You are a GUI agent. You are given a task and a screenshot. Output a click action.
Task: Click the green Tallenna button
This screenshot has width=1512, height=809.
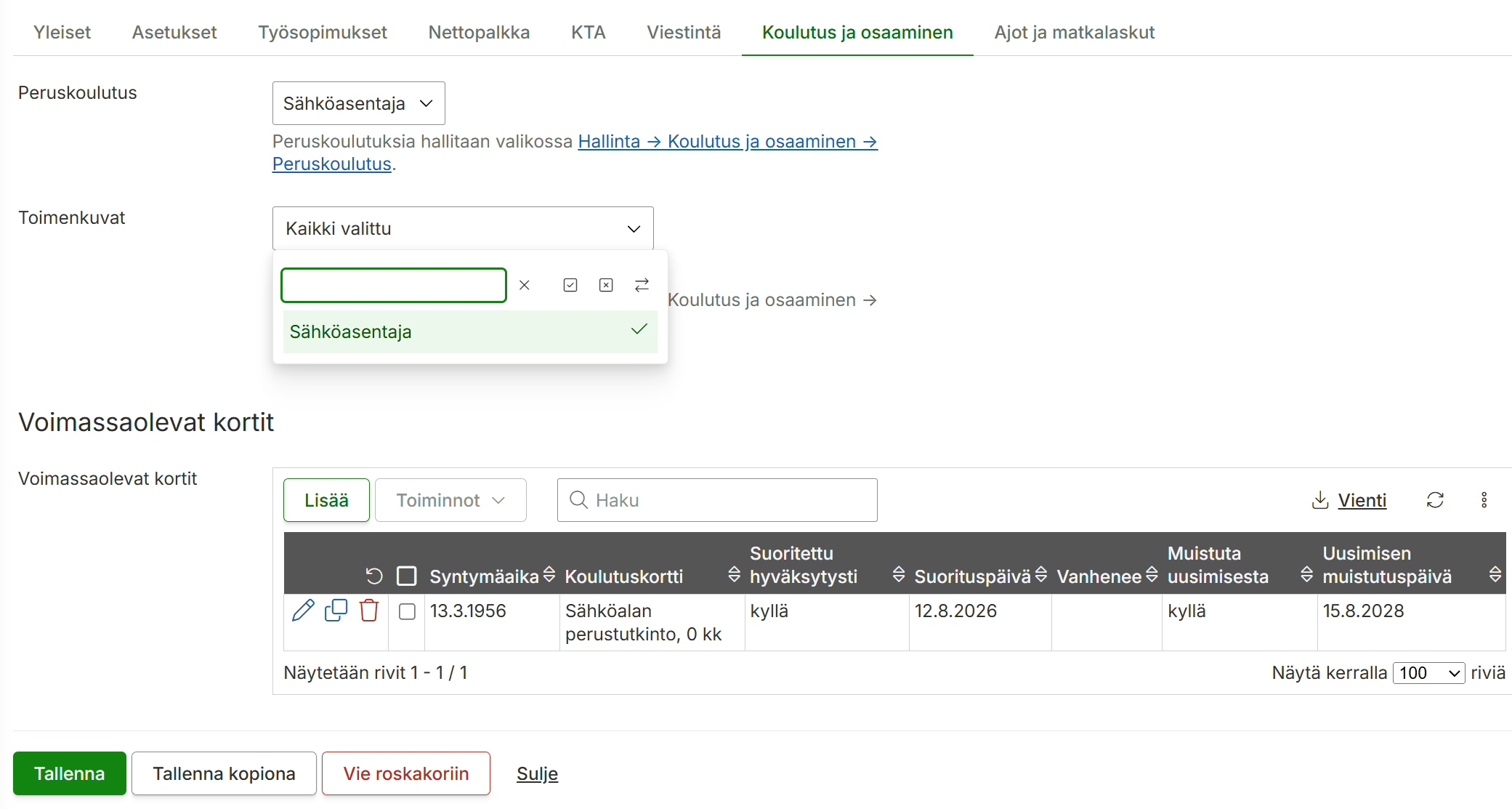(70, 773)
